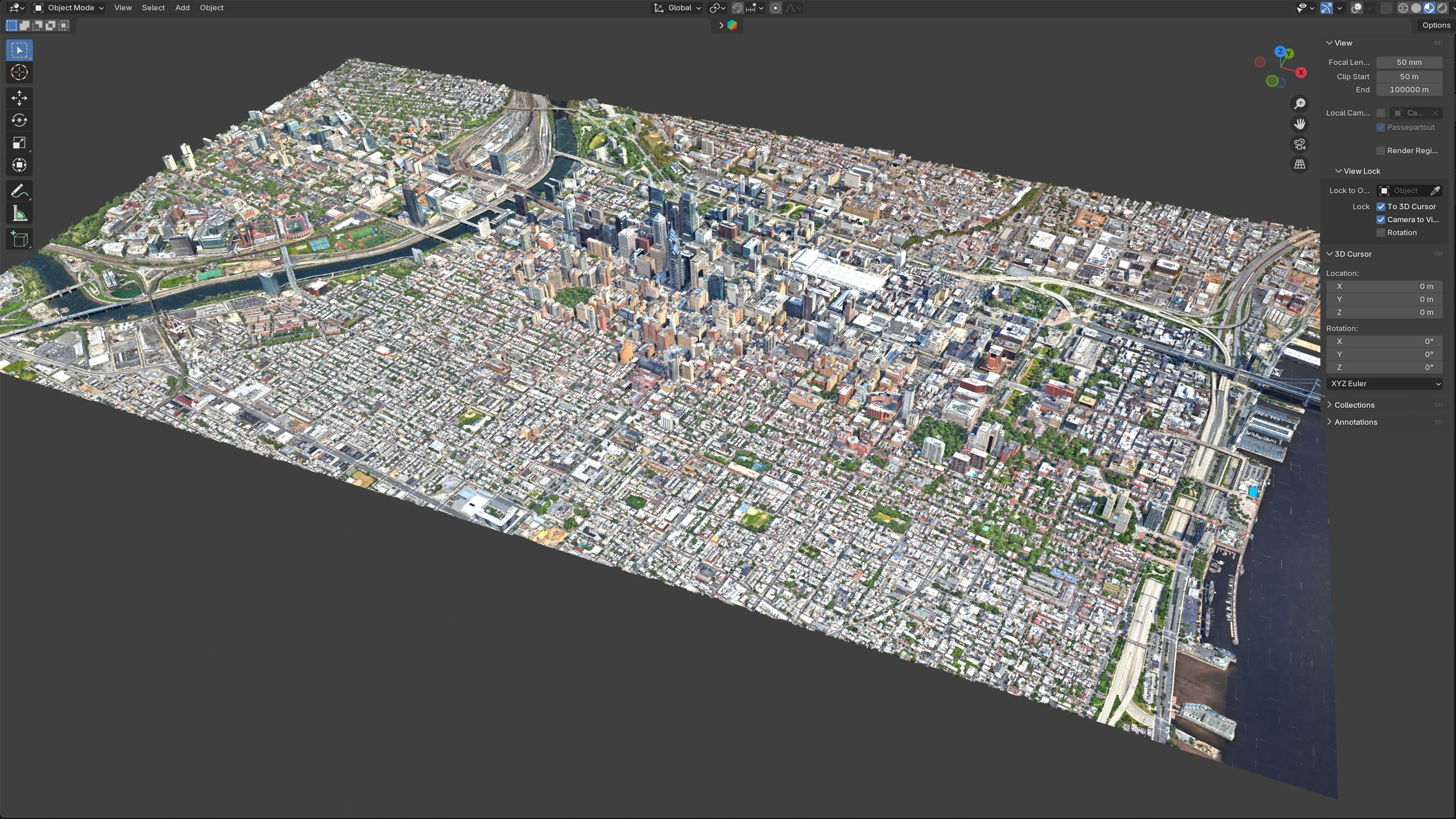
Task: Expand header chevron beside cube icon
Action: pos(721,25)
